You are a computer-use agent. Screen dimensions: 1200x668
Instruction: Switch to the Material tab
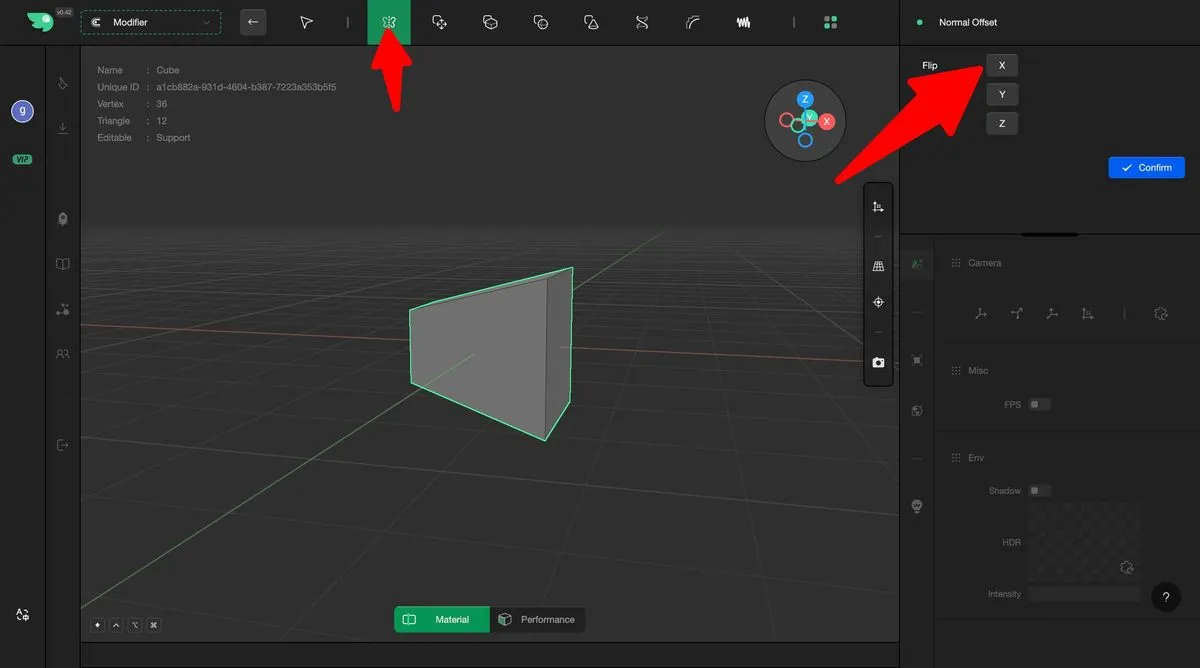442,620
